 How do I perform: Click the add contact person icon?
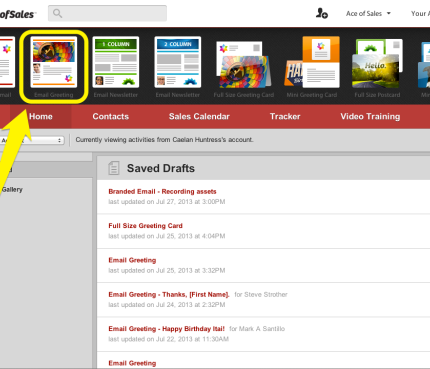click(322, 13)
